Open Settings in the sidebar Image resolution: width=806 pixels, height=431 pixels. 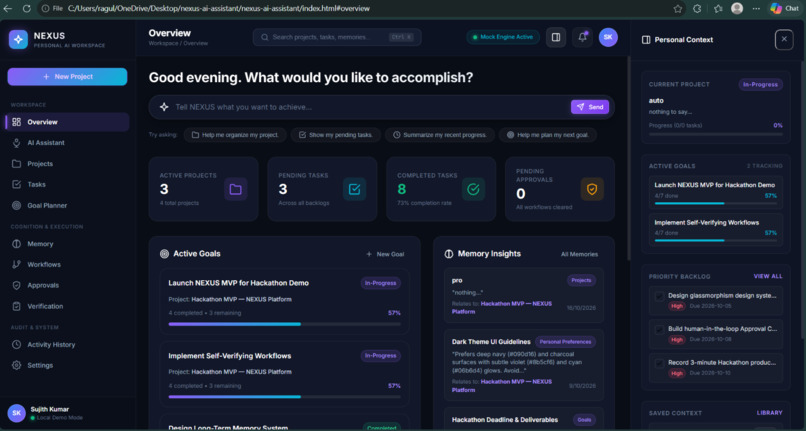[67, 365]
